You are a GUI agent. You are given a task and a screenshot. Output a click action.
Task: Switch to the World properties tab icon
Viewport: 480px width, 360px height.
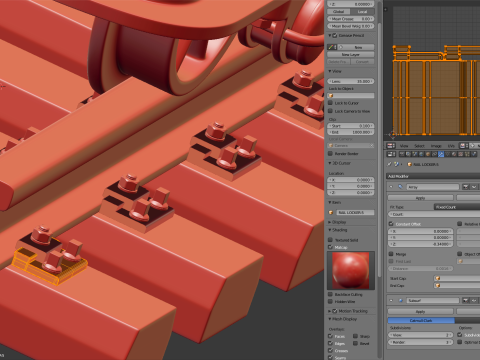[x=421, y=154]
